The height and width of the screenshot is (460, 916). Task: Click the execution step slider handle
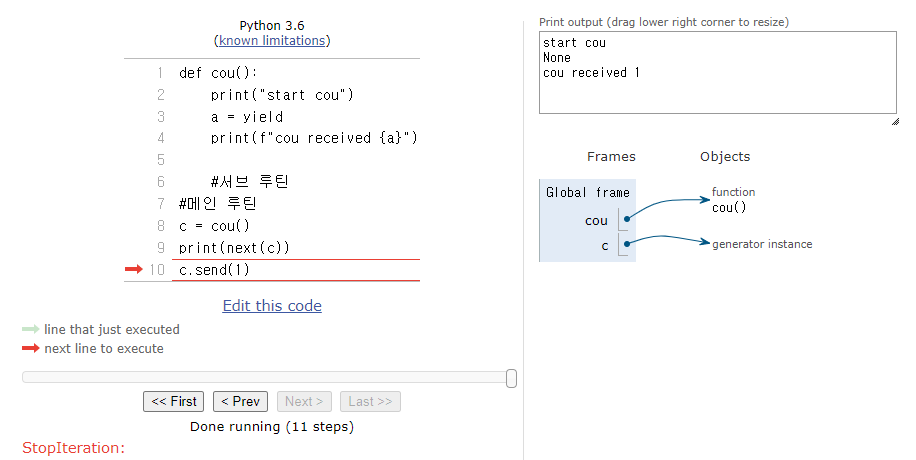(x=511, y=378)
